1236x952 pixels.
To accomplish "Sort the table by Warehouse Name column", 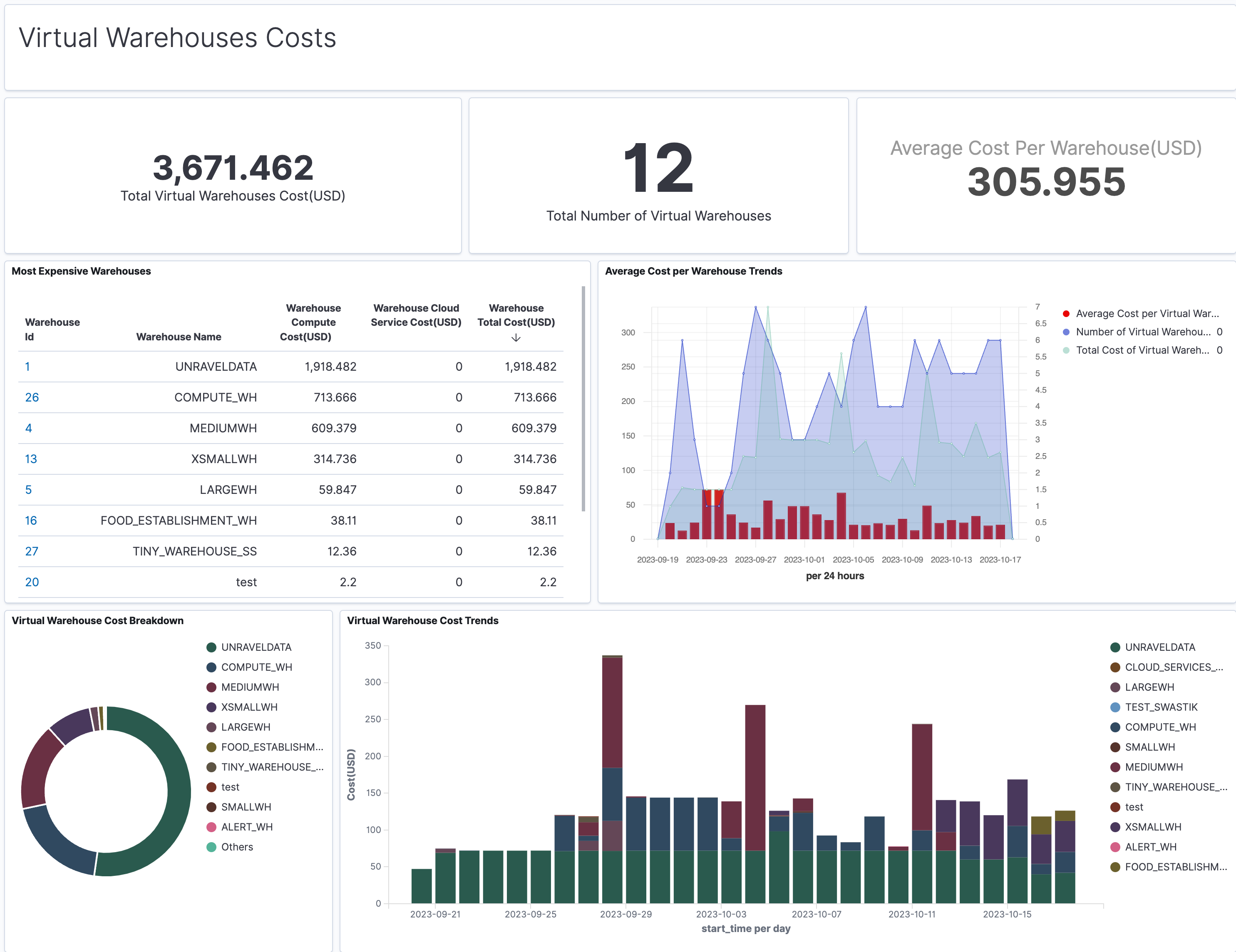I will point(178,336).
